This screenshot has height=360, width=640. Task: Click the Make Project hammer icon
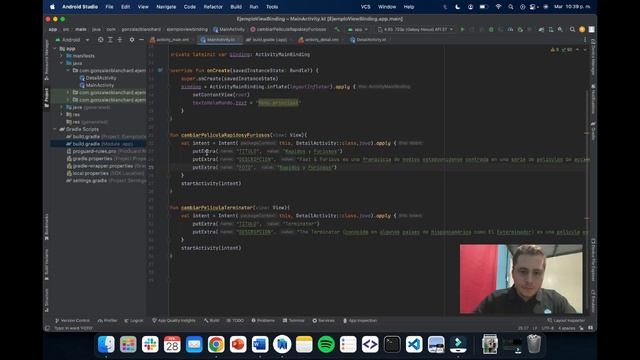coord(337,29)
